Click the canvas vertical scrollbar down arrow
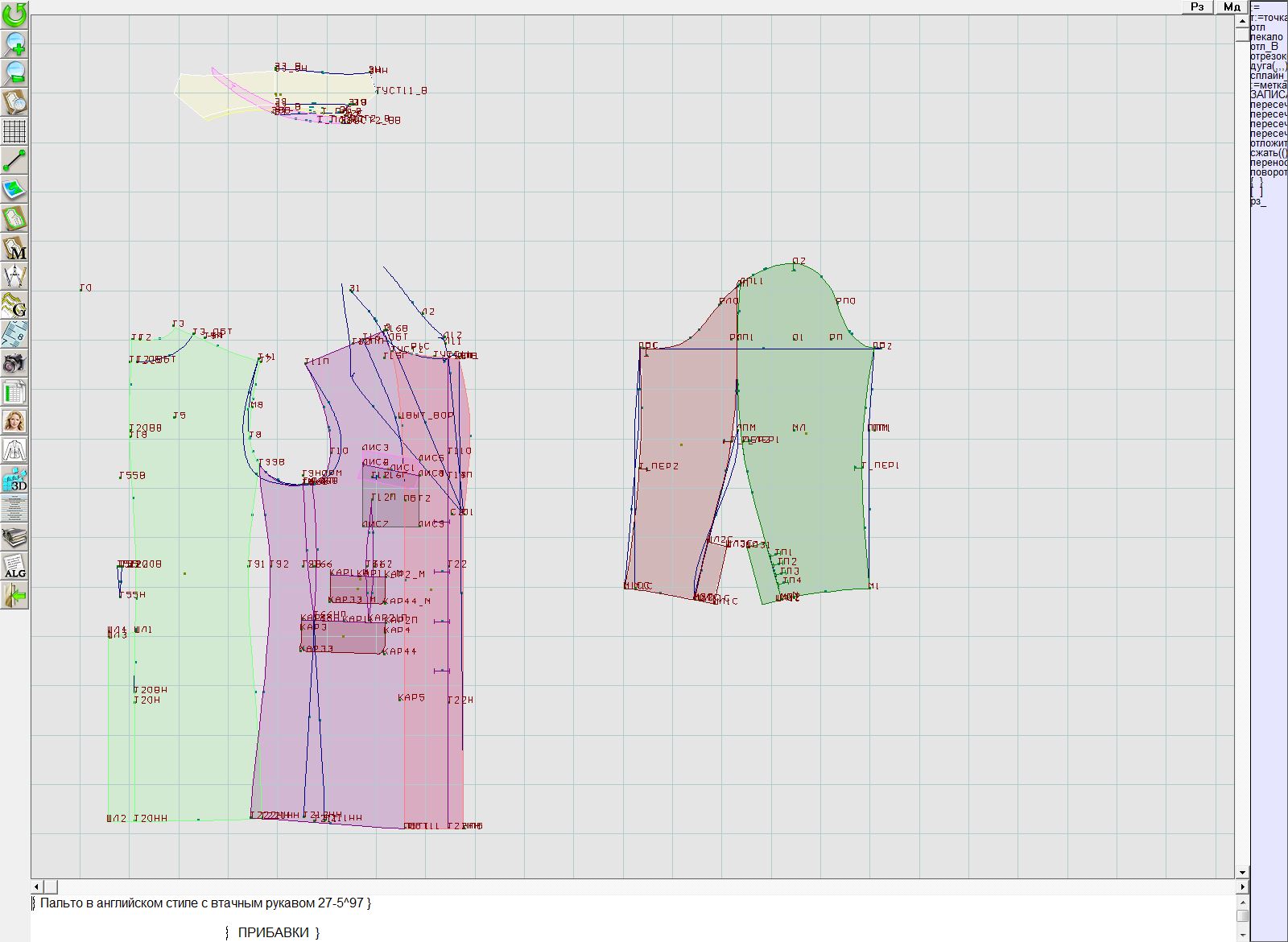 (1242, 872)
